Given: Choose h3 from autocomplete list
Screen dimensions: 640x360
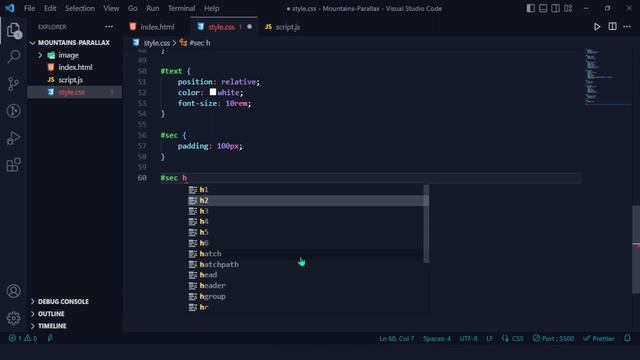Looking at the screenshot, I should point(305,211).
